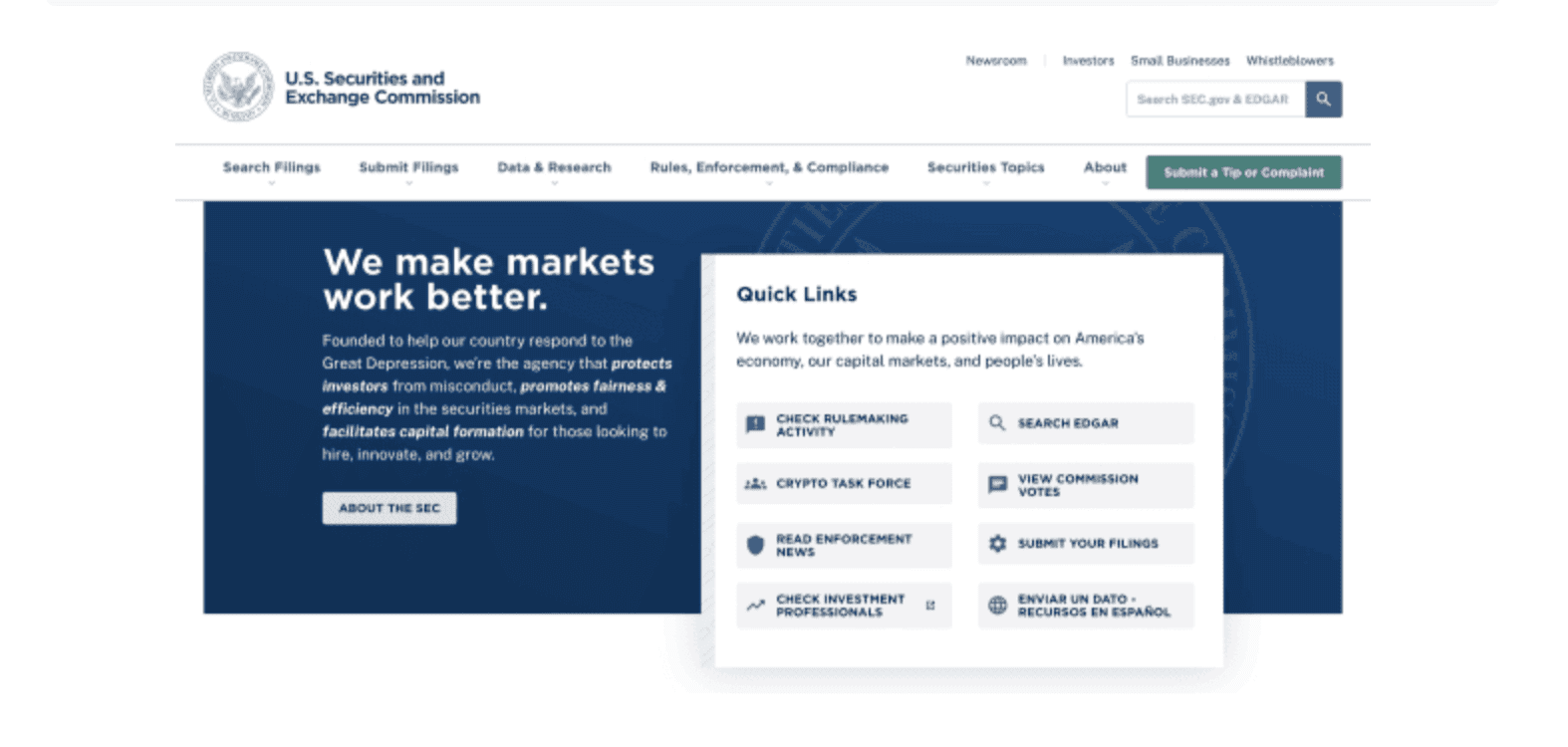
Task: Open the Investors link
Action: pyautogui.click(x=1088, y=61)
